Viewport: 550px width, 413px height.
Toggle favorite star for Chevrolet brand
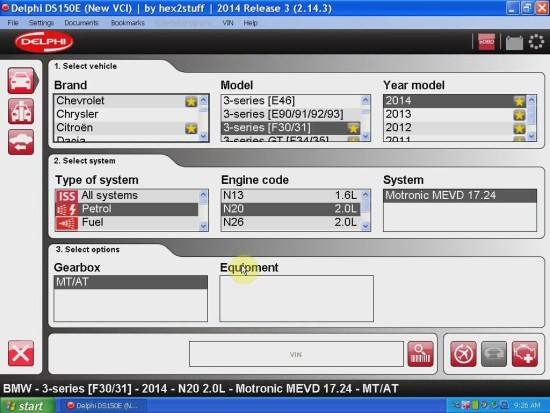191,102
